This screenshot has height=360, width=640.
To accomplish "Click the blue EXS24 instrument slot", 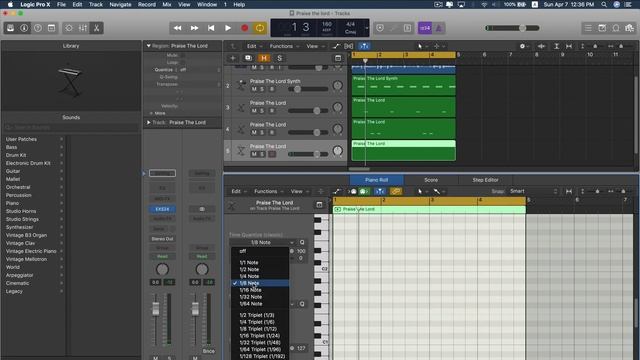I will pyautogui.click(x=162, y=209).
